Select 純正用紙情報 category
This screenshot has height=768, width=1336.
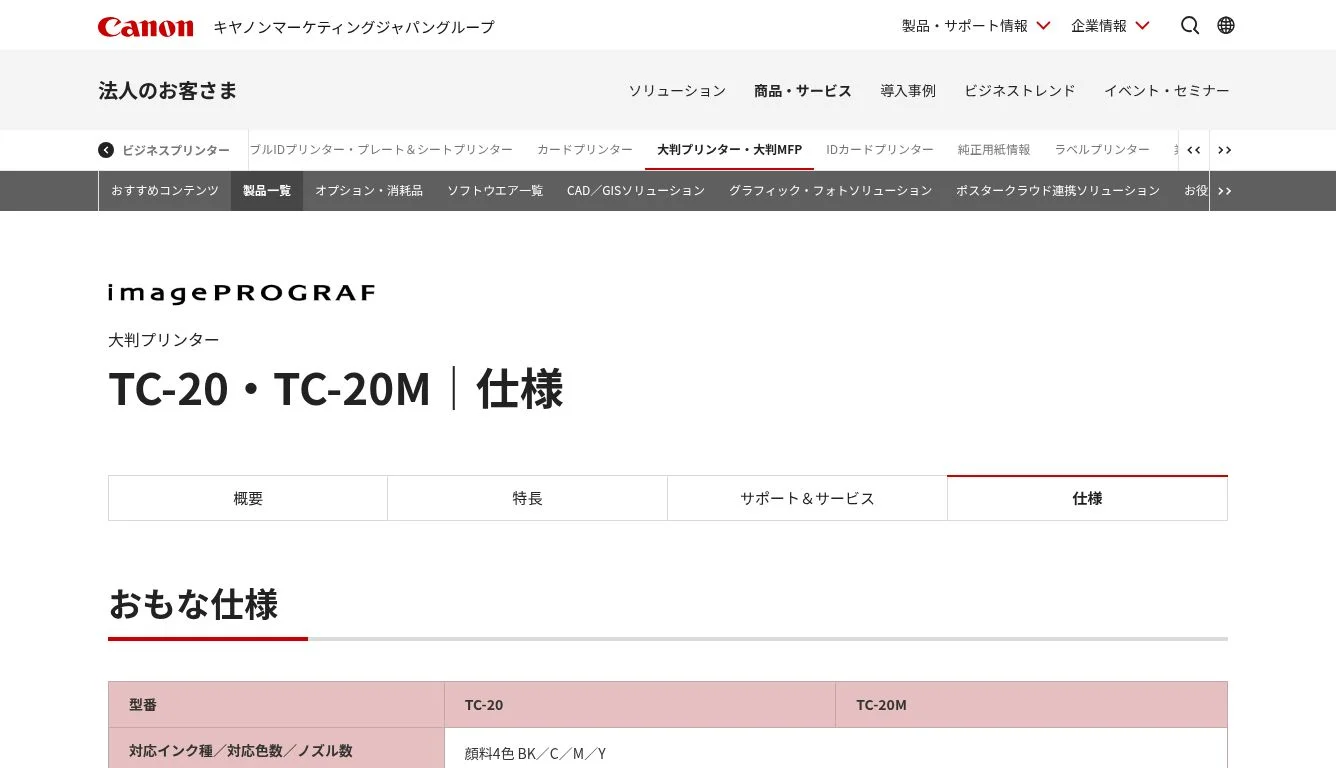[x=994, y=150]
